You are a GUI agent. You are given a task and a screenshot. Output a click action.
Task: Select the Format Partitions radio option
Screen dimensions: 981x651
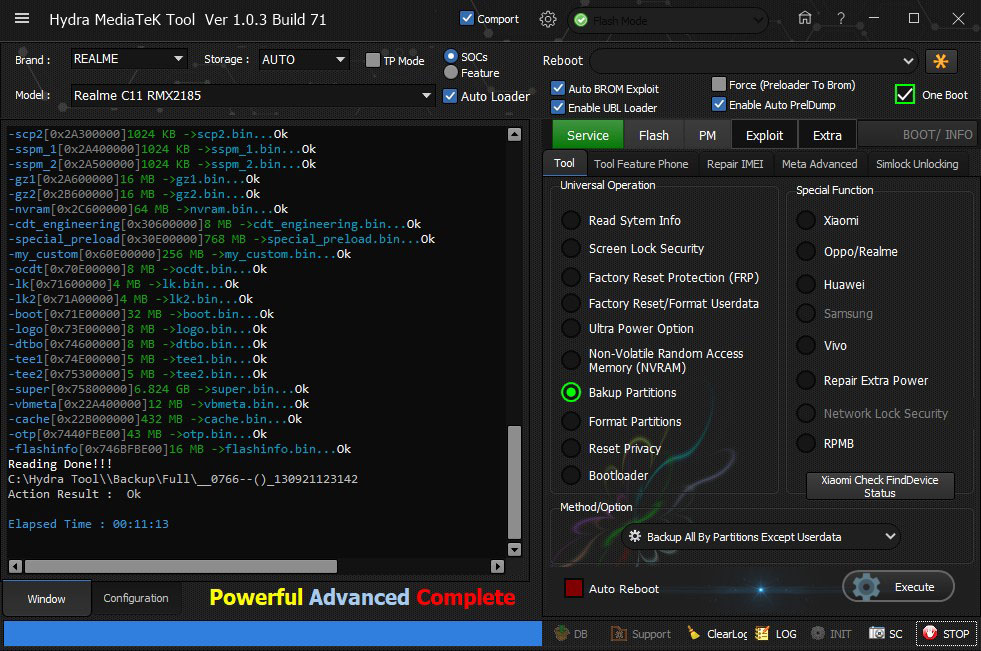point(571,421)
